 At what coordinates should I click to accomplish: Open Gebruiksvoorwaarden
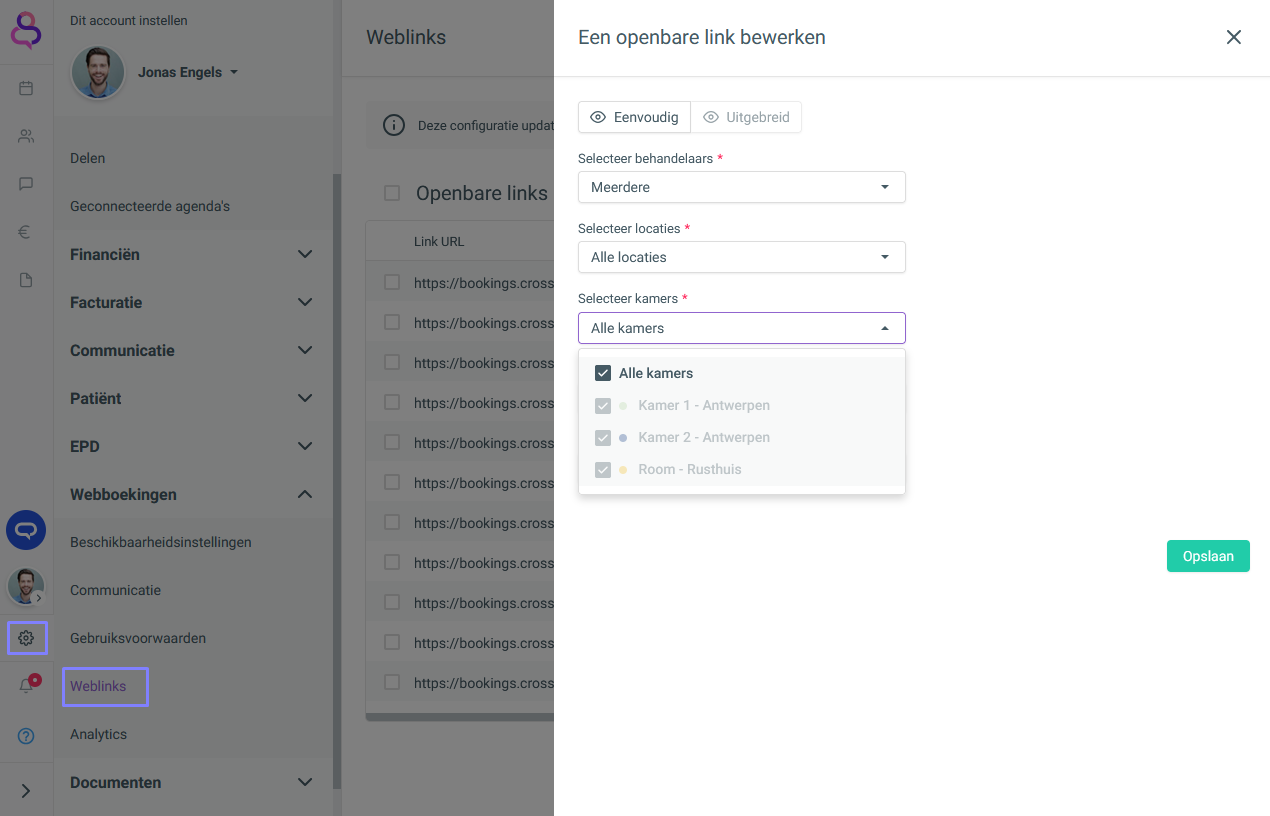click(x=138, y=638)
